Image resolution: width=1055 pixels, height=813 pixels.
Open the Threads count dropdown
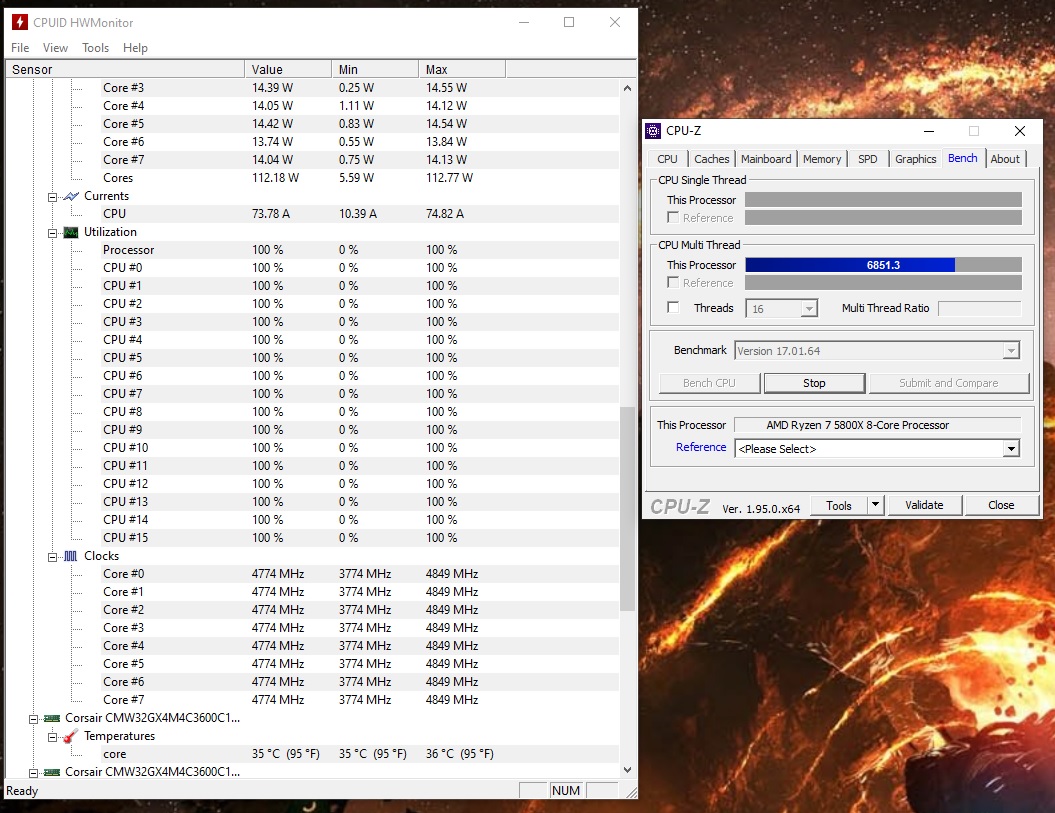pyautogui.click(x=809, y=309)
